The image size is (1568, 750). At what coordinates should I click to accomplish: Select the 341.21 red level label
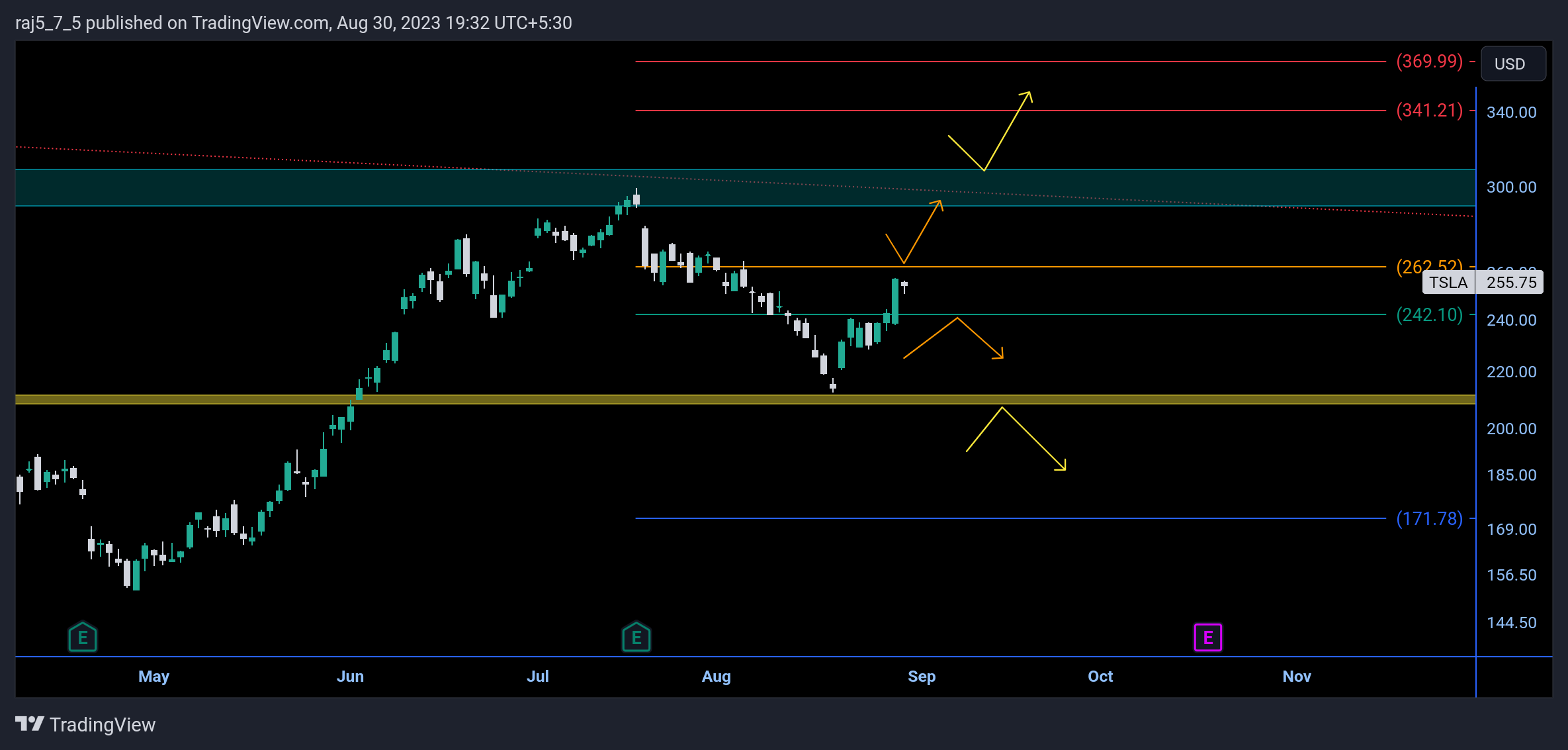(x=1429, y=111)
